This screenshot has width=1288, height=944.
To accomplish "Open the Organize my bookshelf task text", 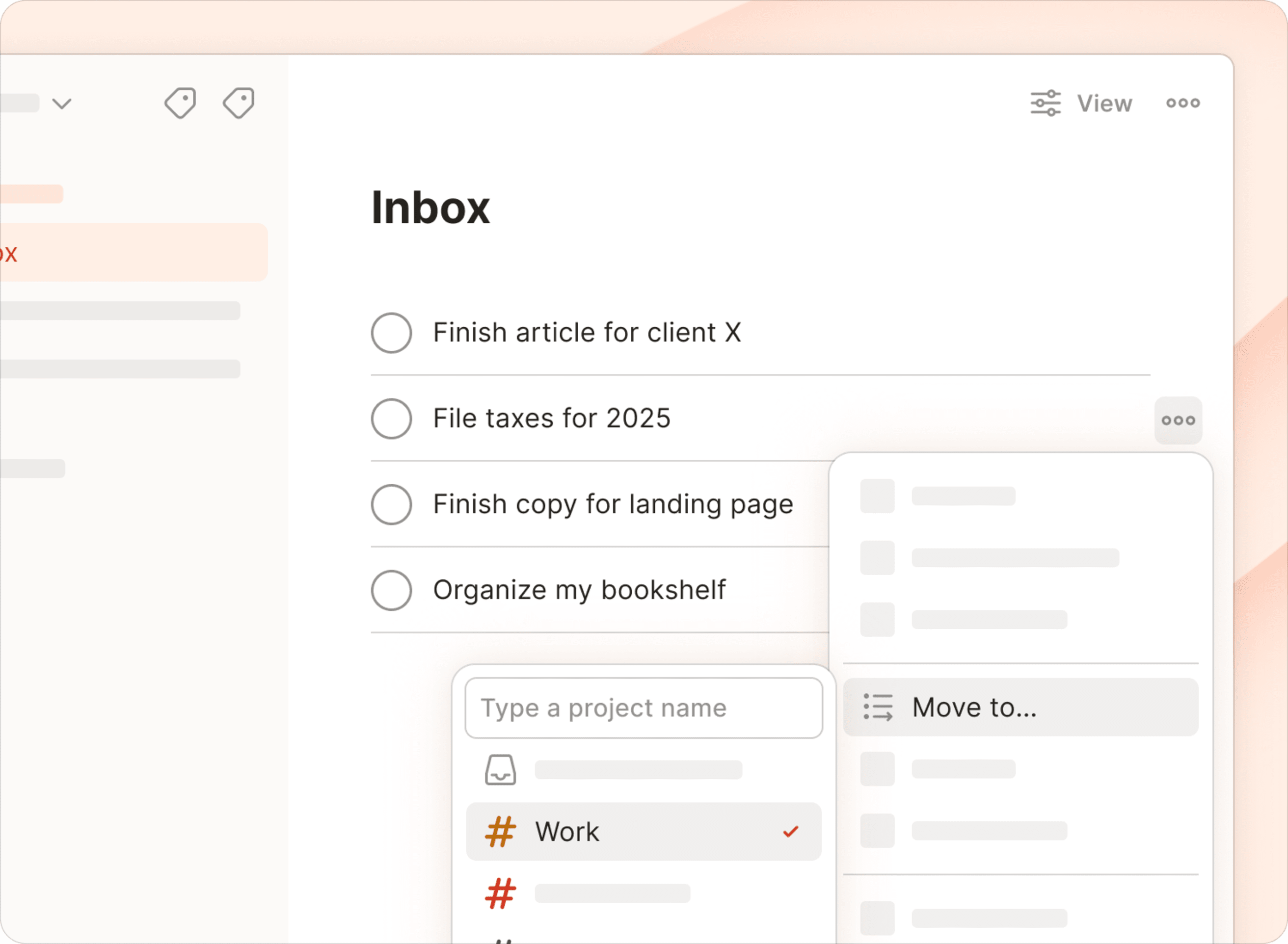I will click(579, 590).
